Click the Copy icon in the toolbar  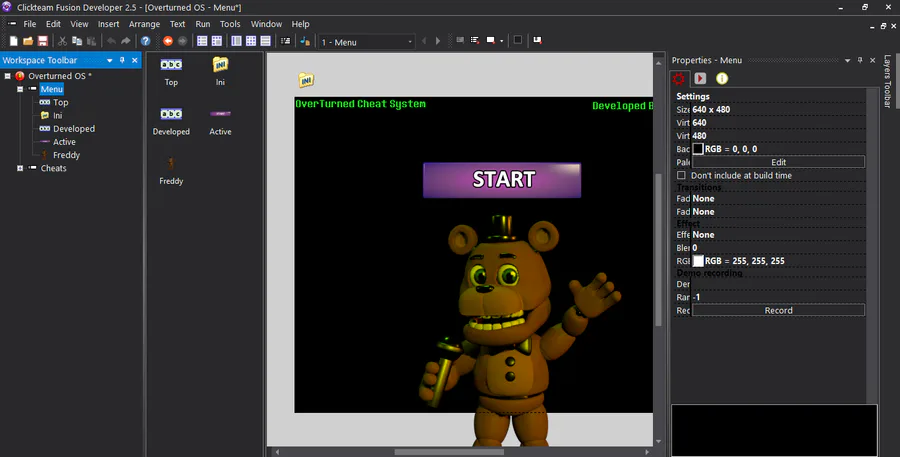(x=76, y=41)
